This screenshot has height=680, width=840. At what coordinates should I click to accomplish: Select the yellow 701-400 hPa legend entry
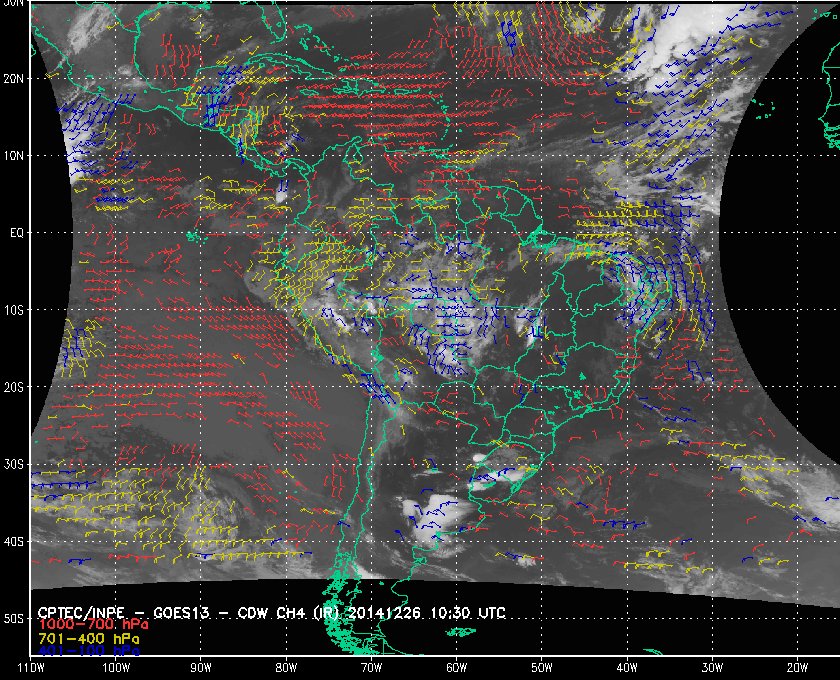[x=89, y=639]
